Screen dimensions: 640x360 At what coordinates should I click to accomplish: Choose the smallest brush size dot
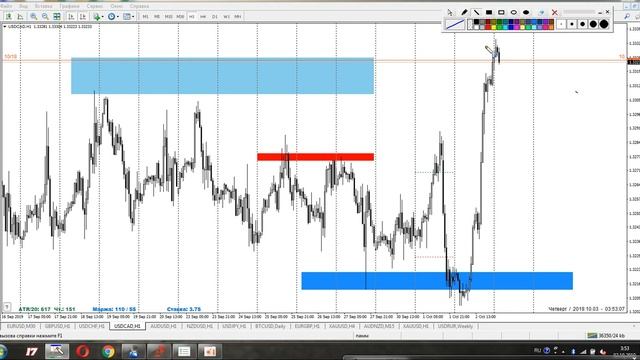click(561, 24)
